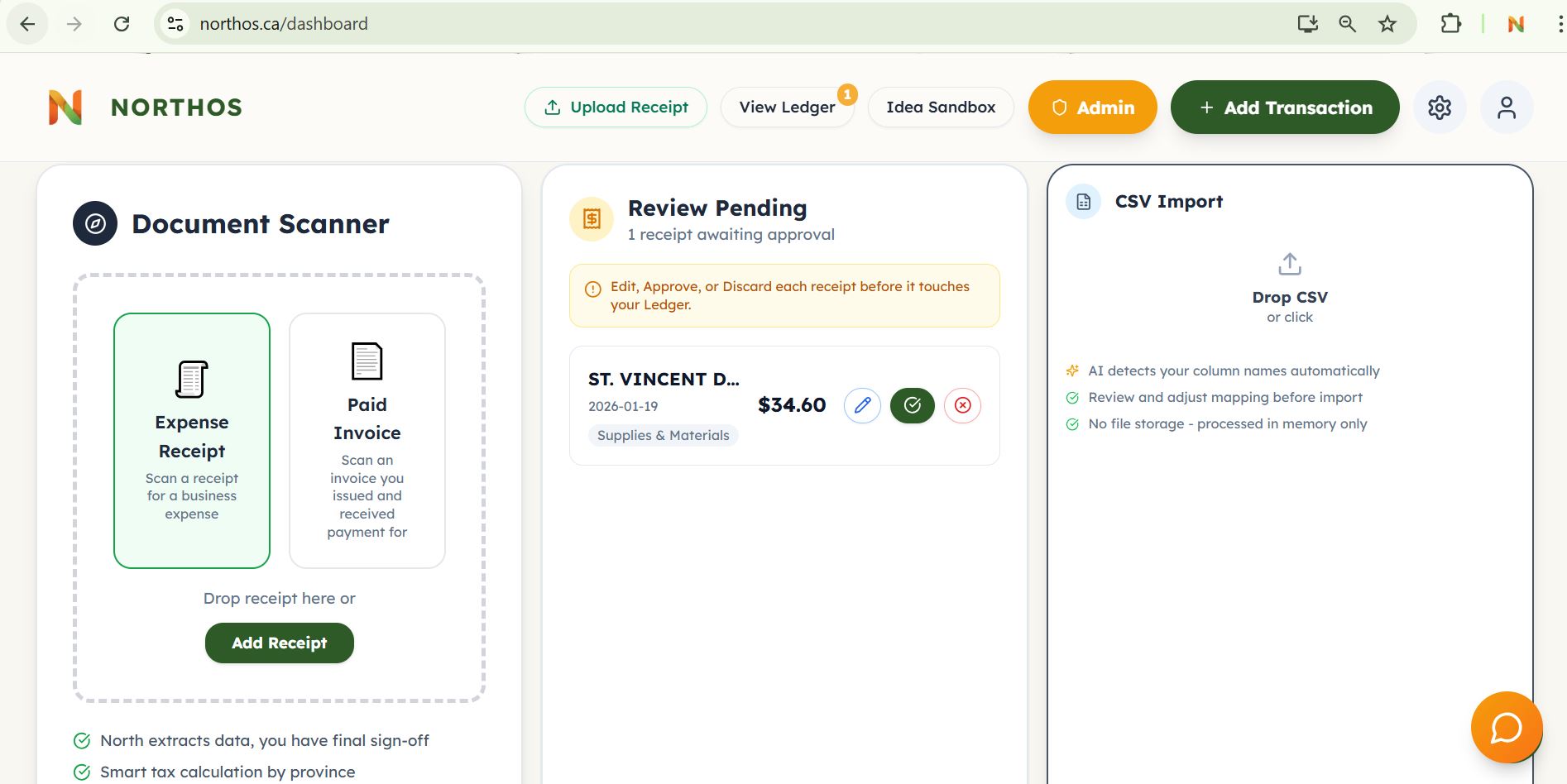This screenshot has height=784, width=1567.
Task: Click the Add Transaction button
Action: pyautogui.click(x=1284, y=108)
